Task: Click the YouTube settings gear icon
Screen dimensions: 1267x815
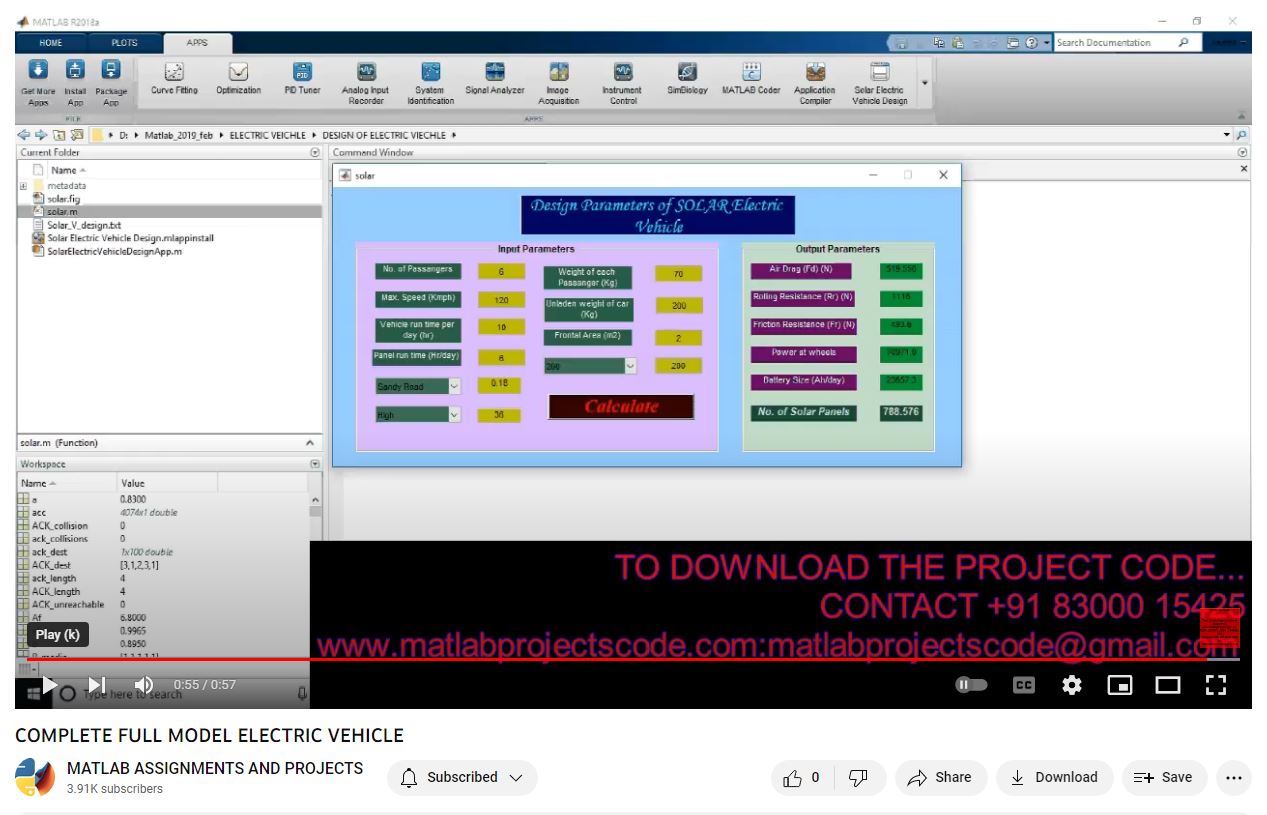Action: 1072,685
